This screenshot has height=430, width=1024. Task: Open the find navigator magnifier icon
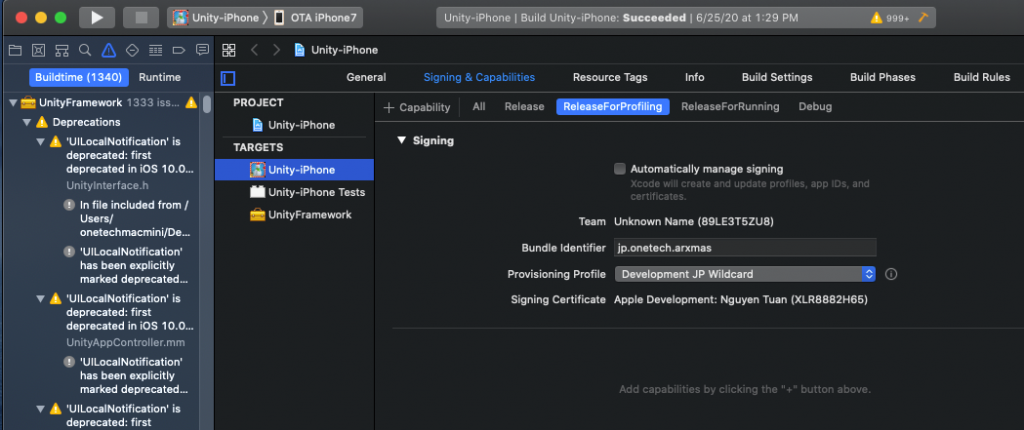(x=85, y=50)
